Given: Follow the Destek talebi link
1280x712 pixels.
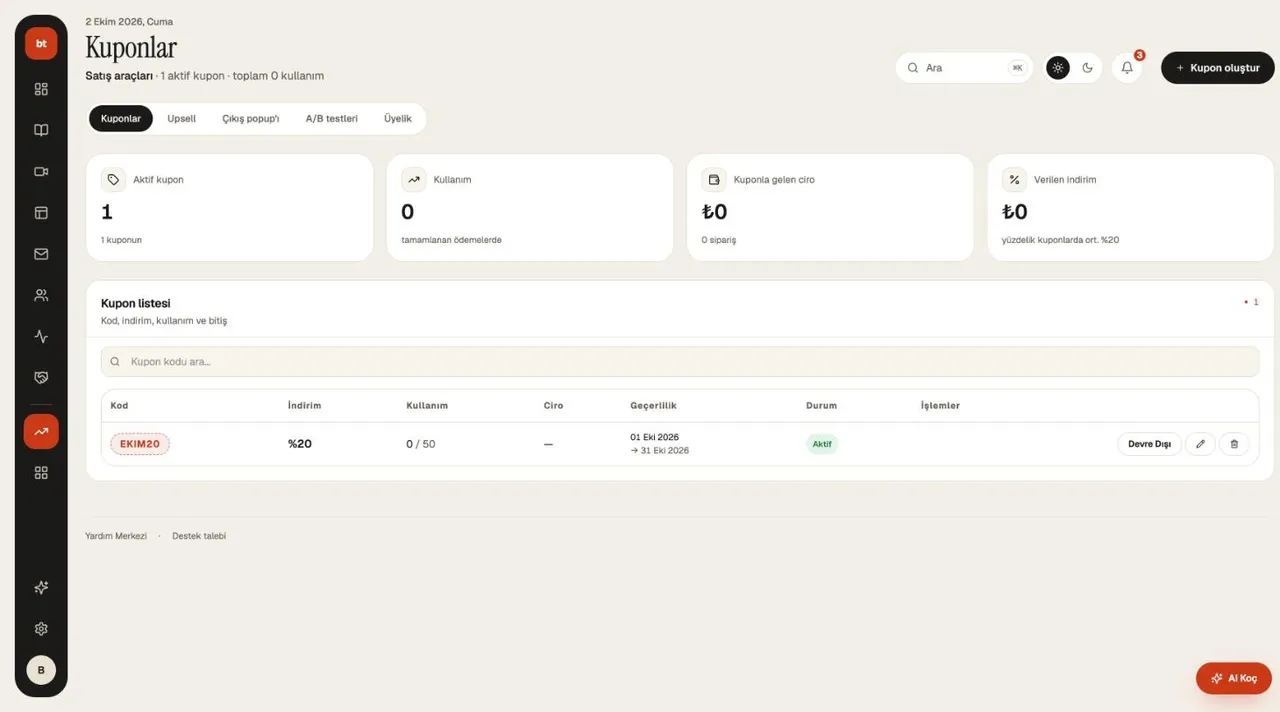Looking at the screenshot, I should [x=199, y=536].
